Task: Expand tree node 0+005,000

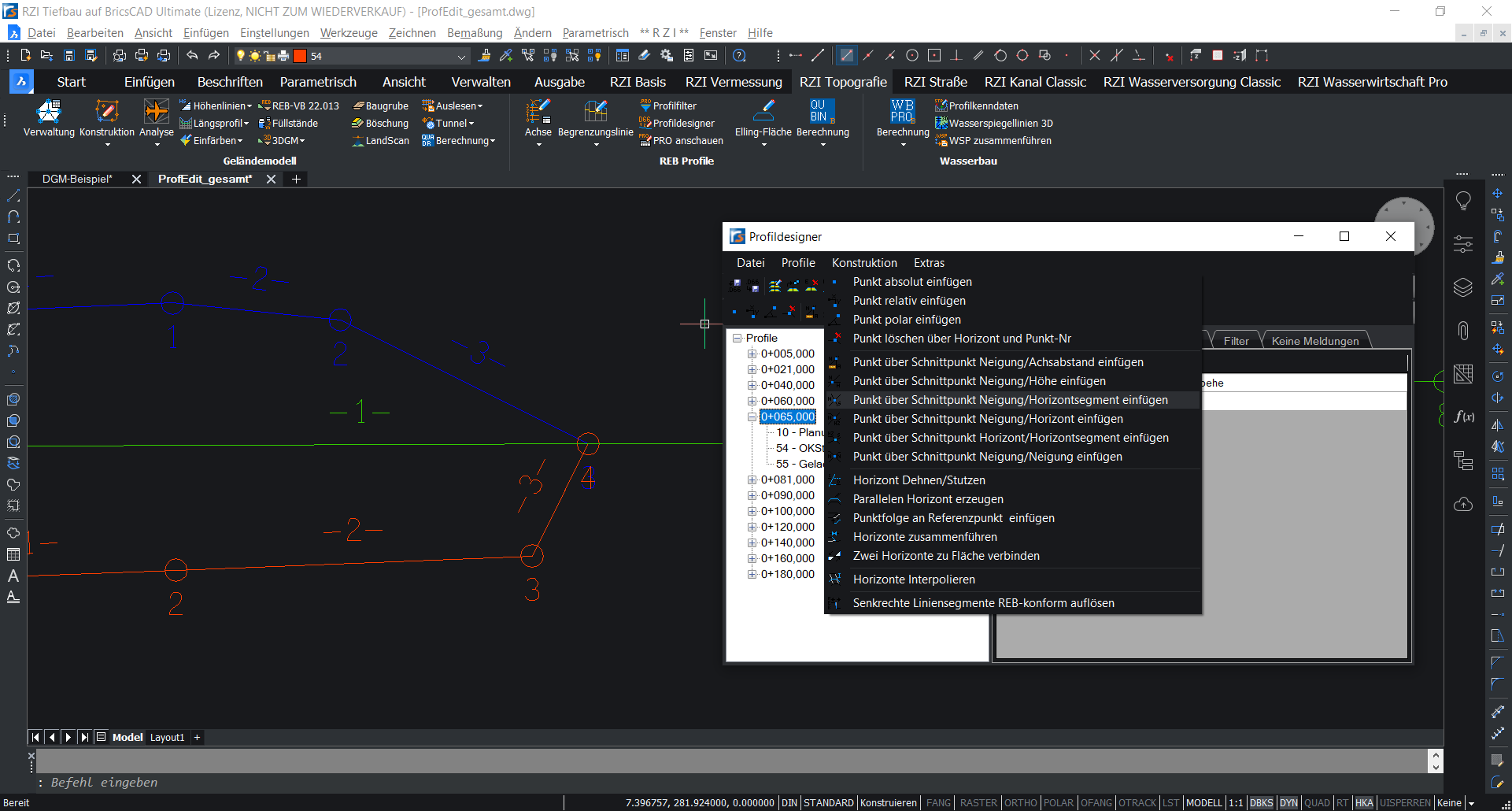Action: point(752,354)
